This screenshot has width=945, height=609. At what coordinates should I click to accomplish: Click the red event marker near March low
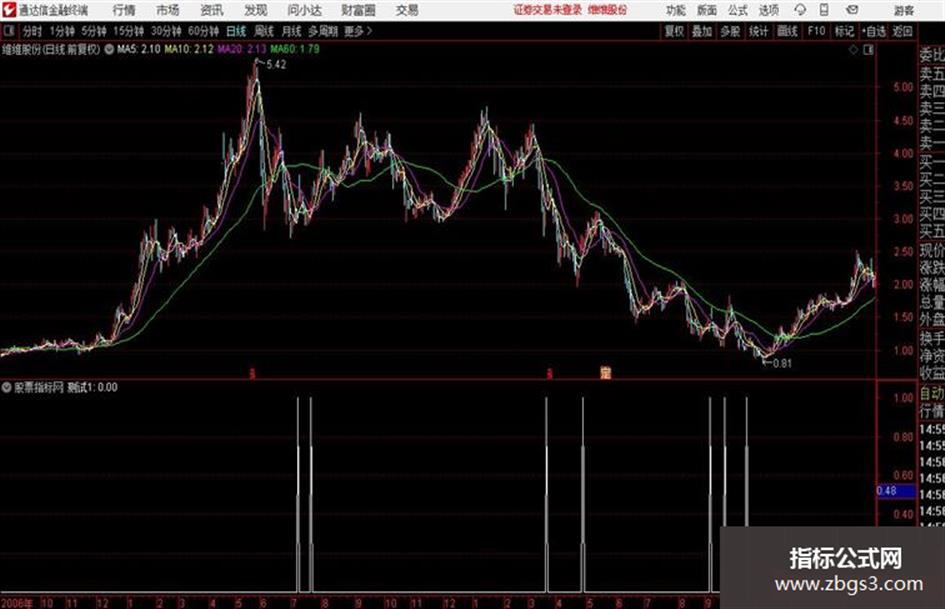pos(550,374)
